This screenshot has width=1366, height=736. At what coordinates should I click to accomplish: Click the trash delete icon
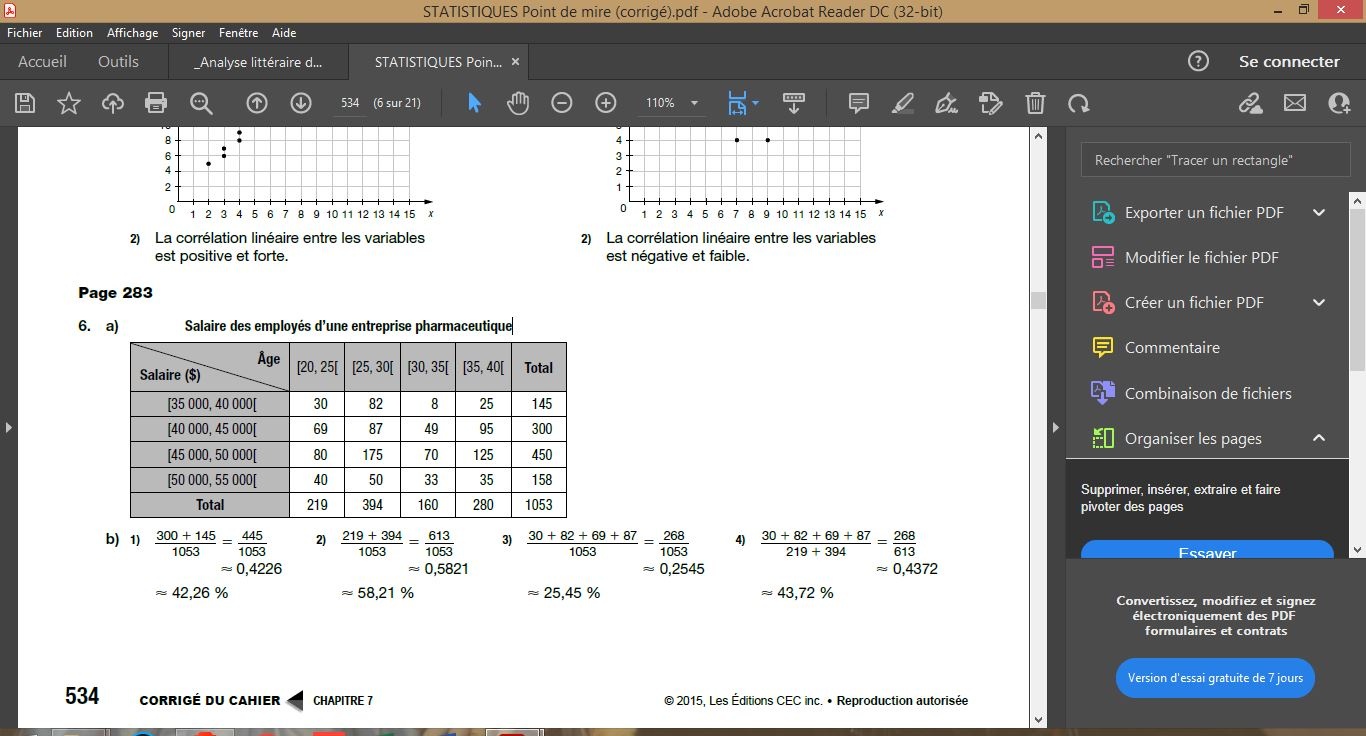1035,103
